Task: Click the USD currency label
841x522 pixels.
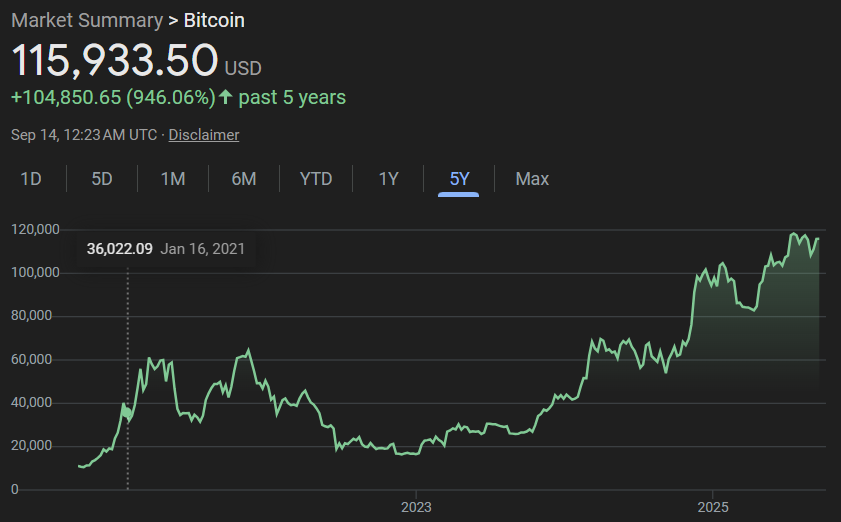Action: coord(243,69)
